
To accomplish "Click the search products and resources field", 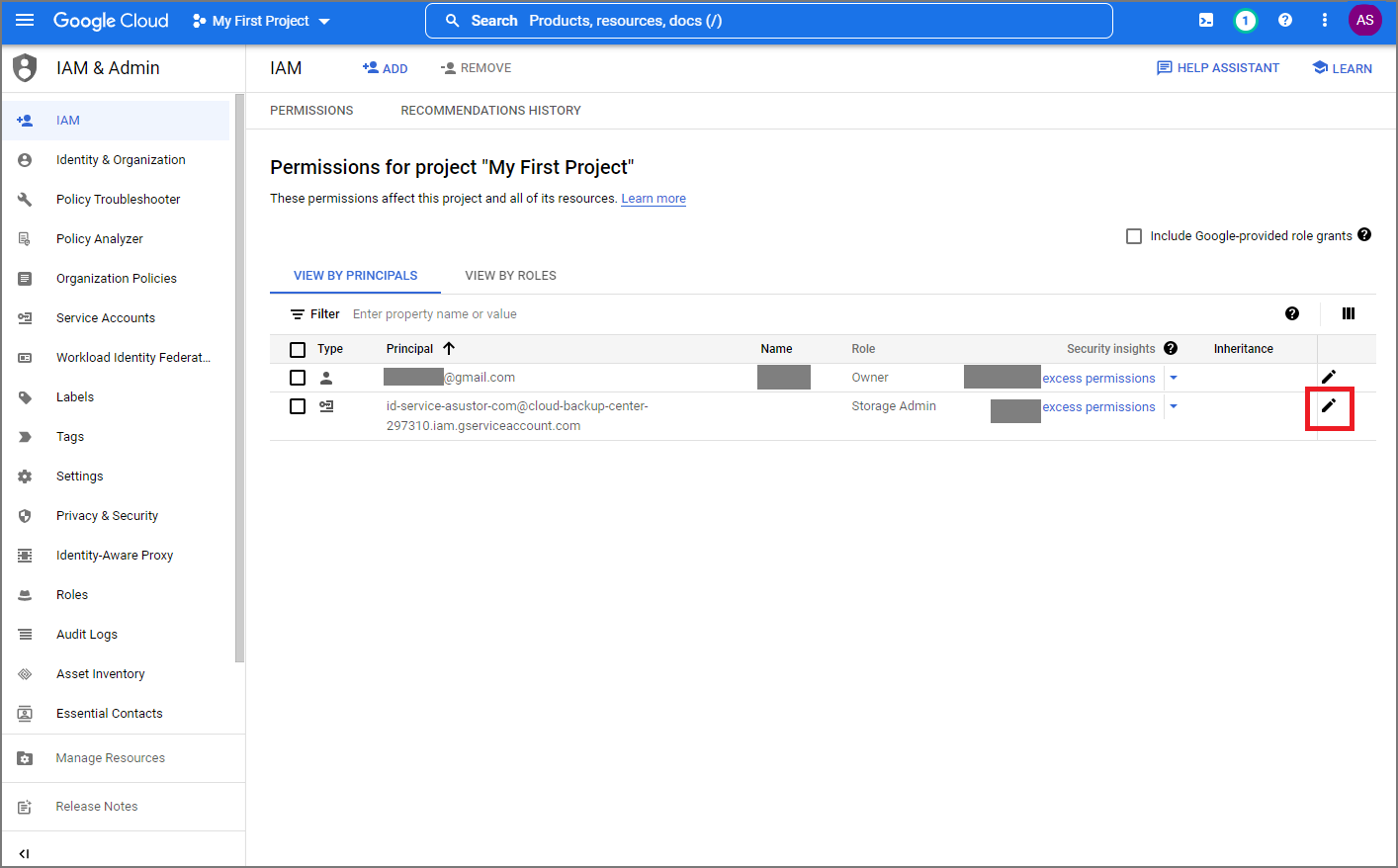I will click(x=768, y=21).
